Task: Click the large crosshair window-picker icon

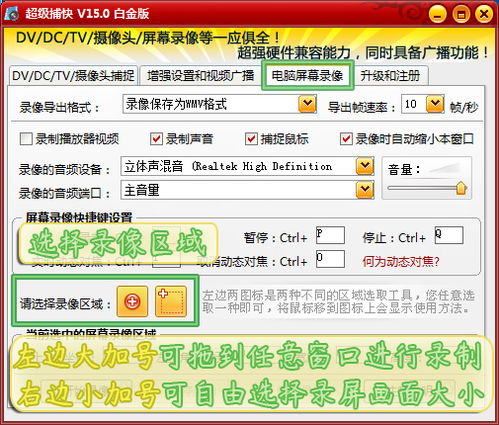Action: click(x=132, y=302)
